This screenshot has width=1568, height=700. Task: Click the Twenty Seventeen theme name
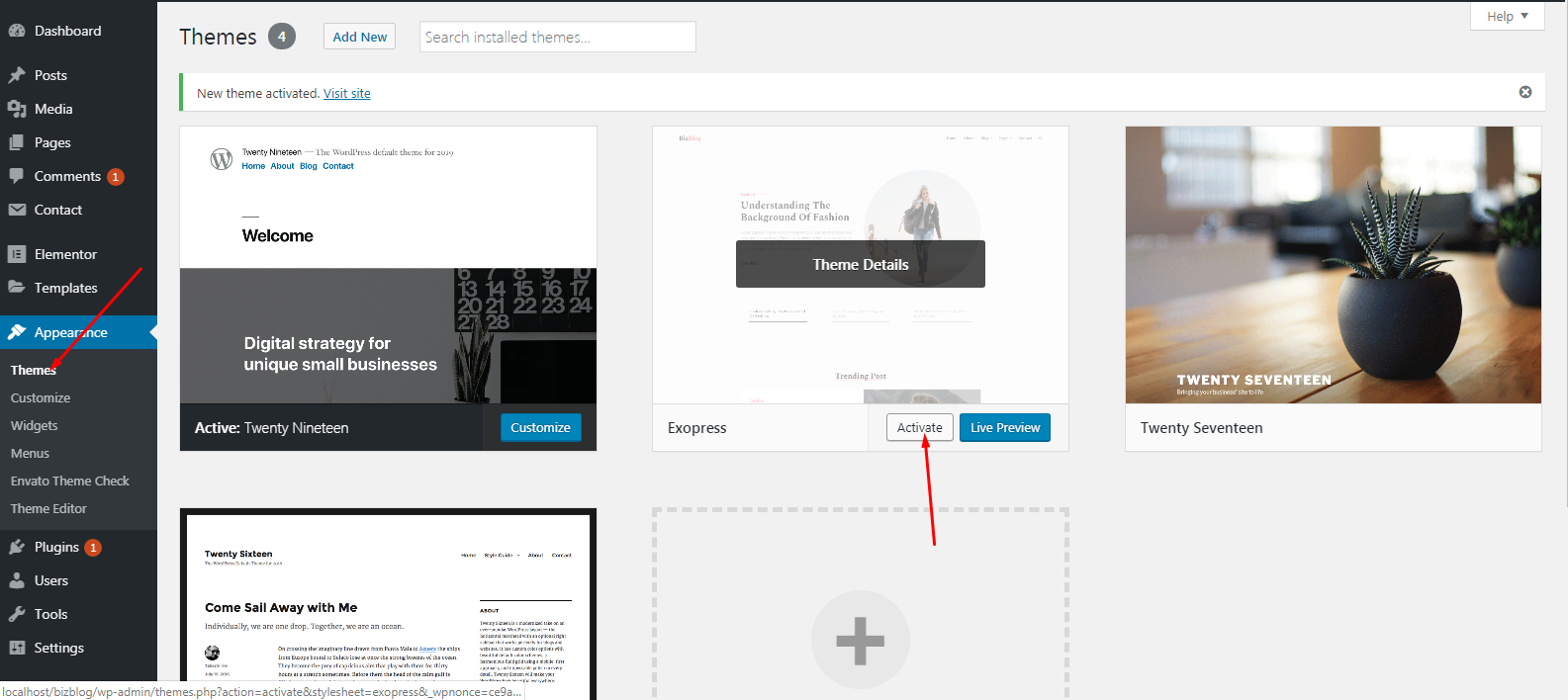coord(1201,428)
